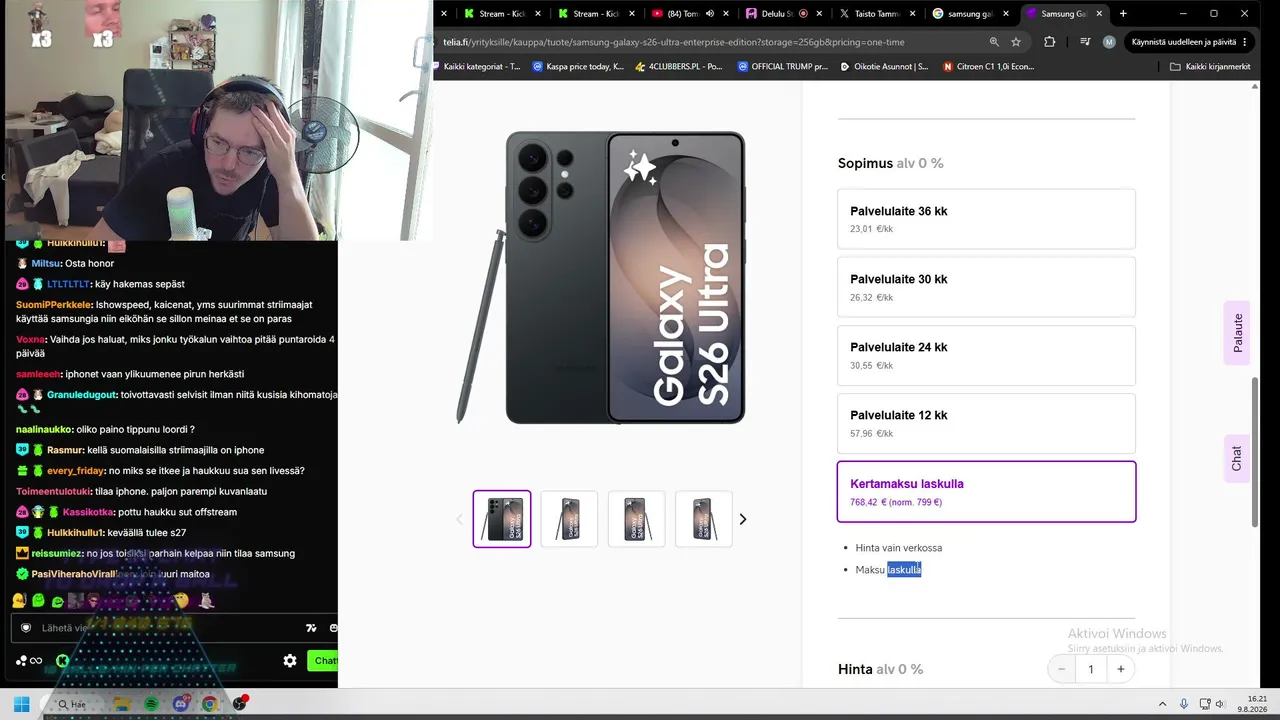Screen dimensions: 1280x720
Task: Close the Samsung Galaxy Telia tab
Action: pos(1101,14)
